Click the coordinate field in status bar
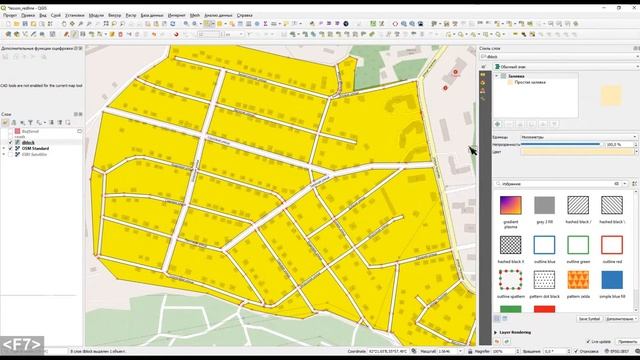Image resolution: width=640 pixels, height=360 pixels. click(x=388, y=351)
